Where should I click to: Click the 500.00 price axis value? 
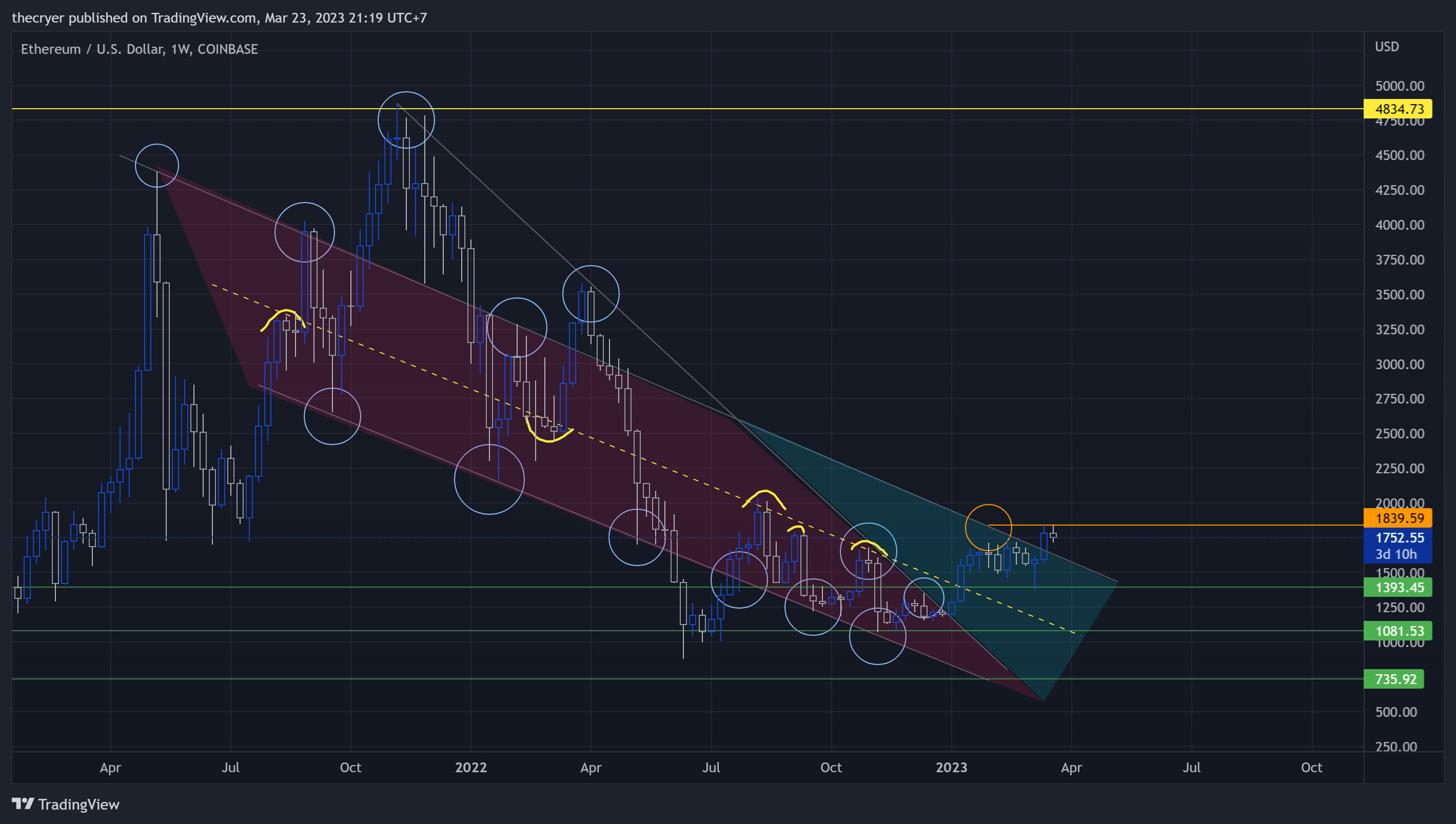pos(1396,712)
